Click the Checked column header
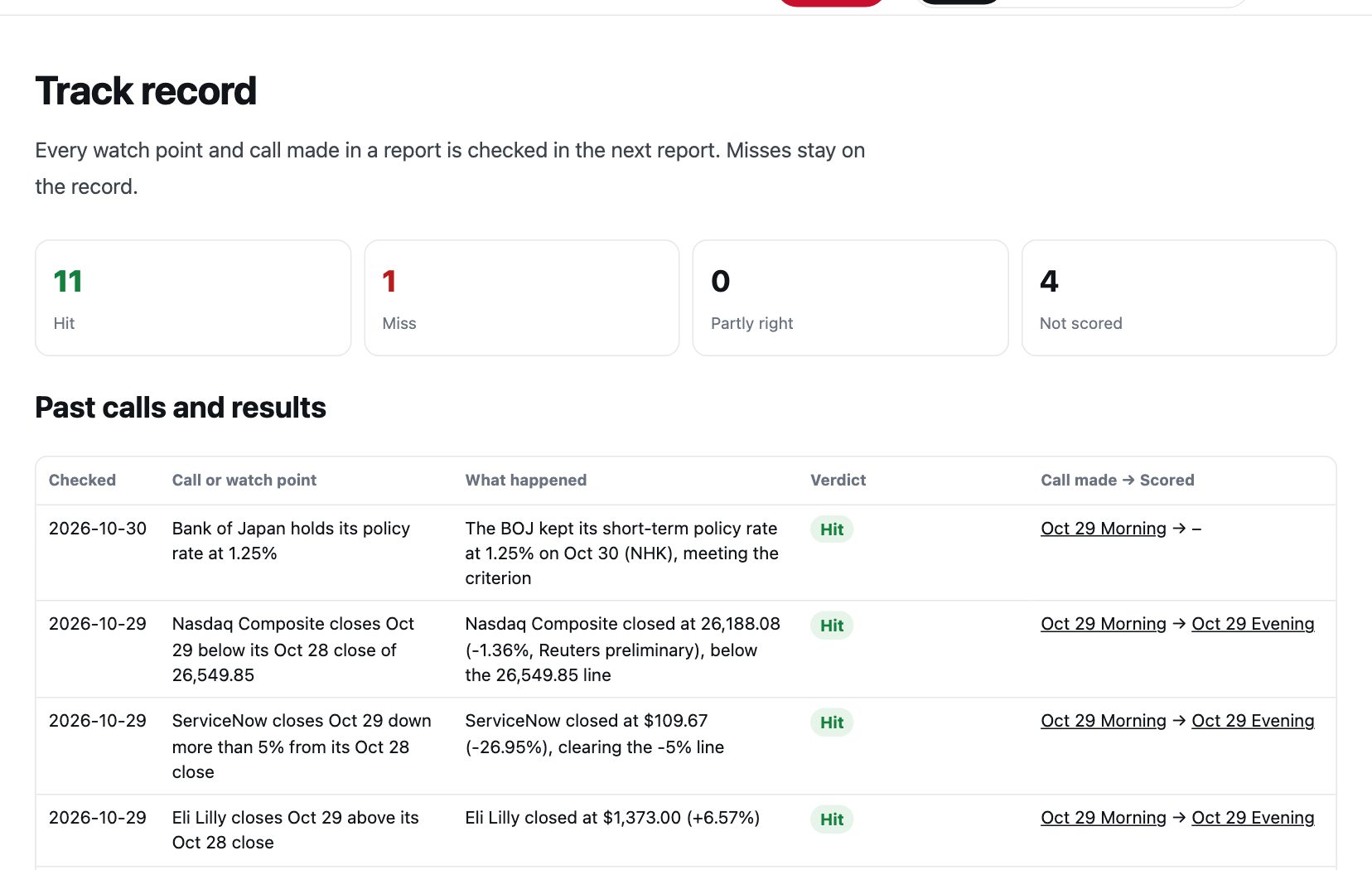The height and width of the screenshot is (870, 1372). (x=82, y=480)
